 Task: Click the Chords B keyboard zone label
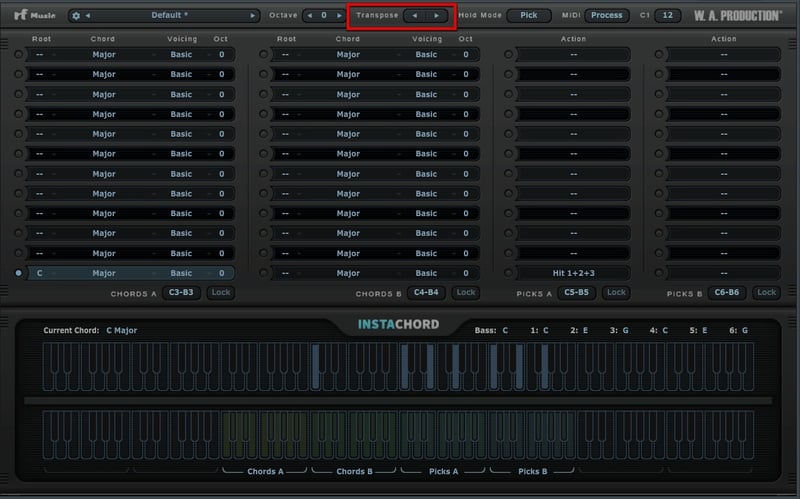(x=354, y=471)
